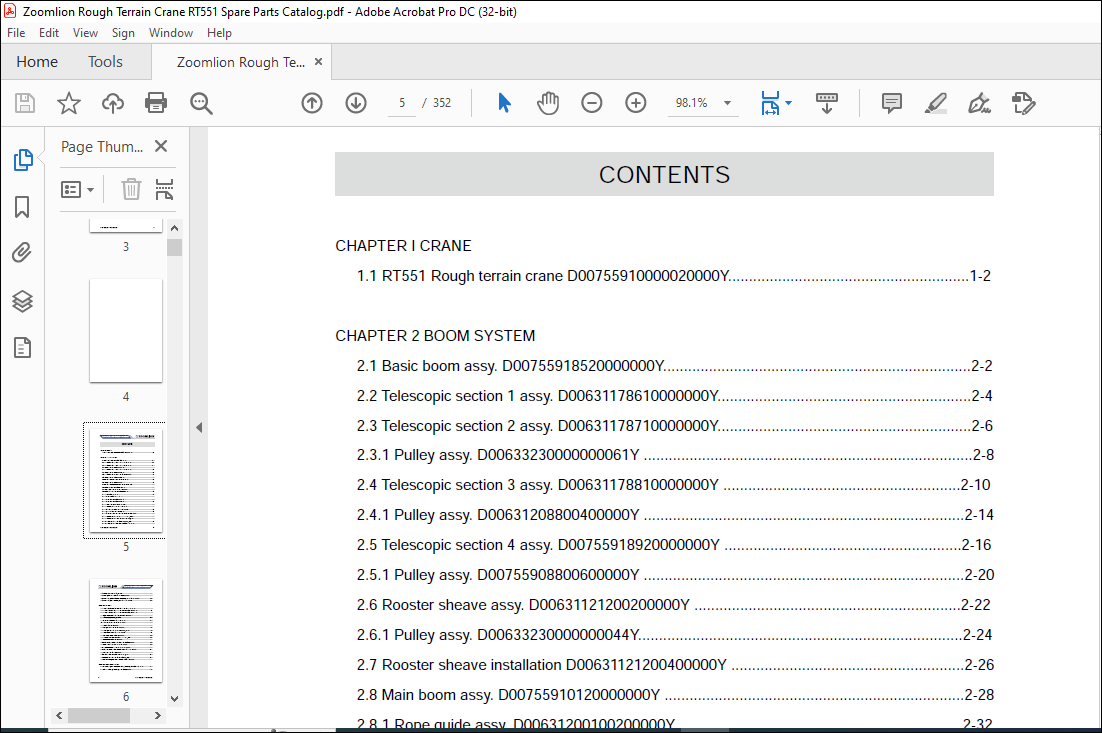Viewport: 1102px width, 733px height.
Task: Delete selected page with trash icon
Action: point(131,189)
